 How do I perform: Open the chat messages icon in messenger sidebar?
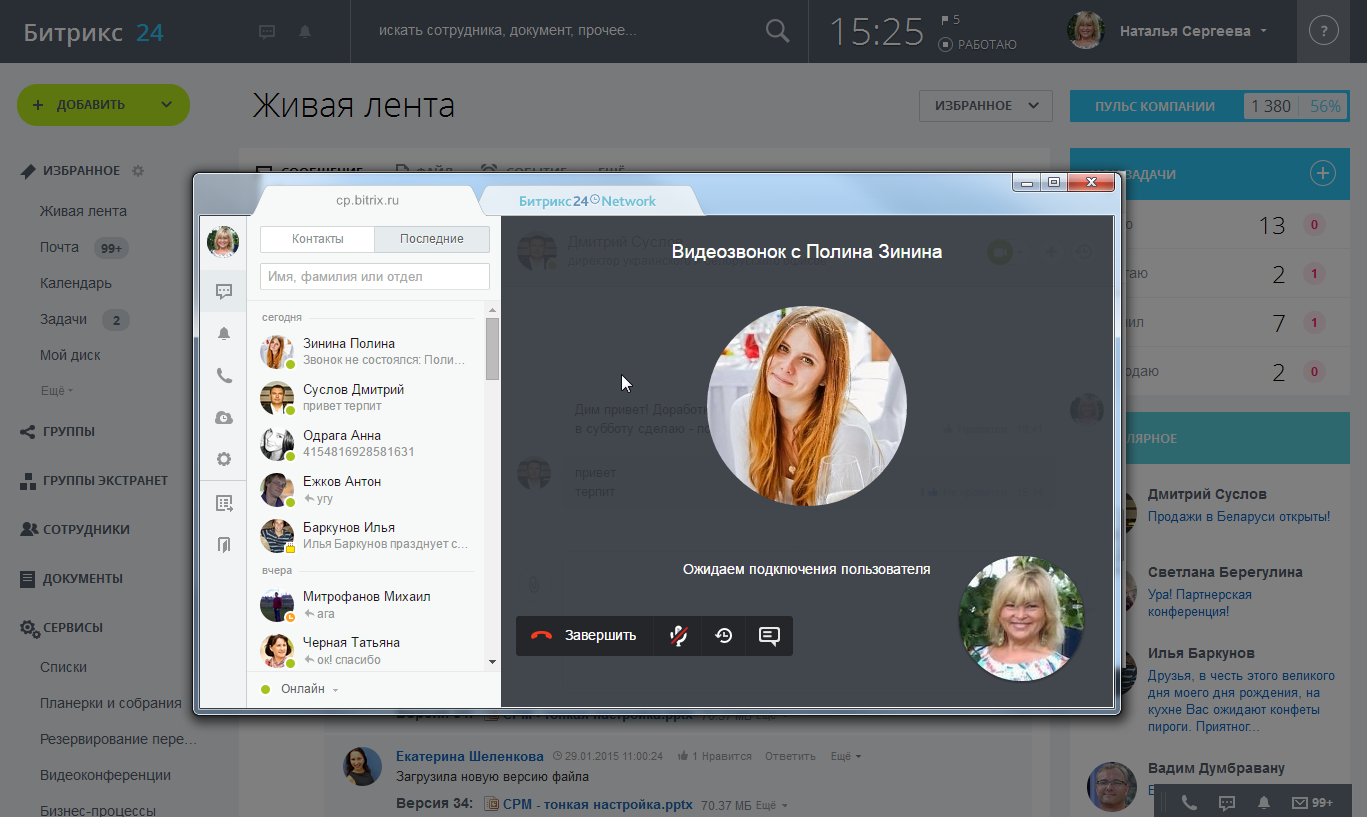tap(224, 292)
